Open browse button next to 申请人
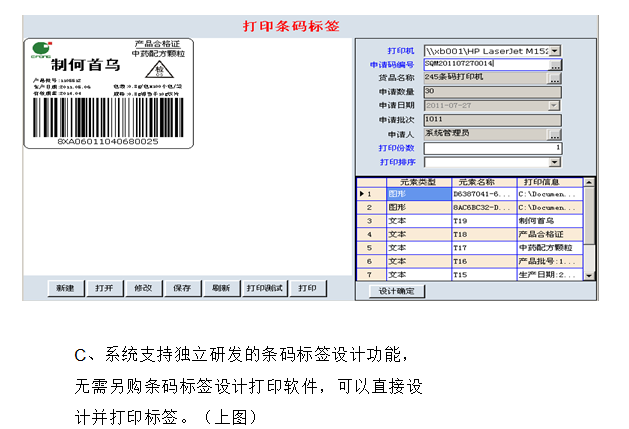 click(x=554, y=135)
